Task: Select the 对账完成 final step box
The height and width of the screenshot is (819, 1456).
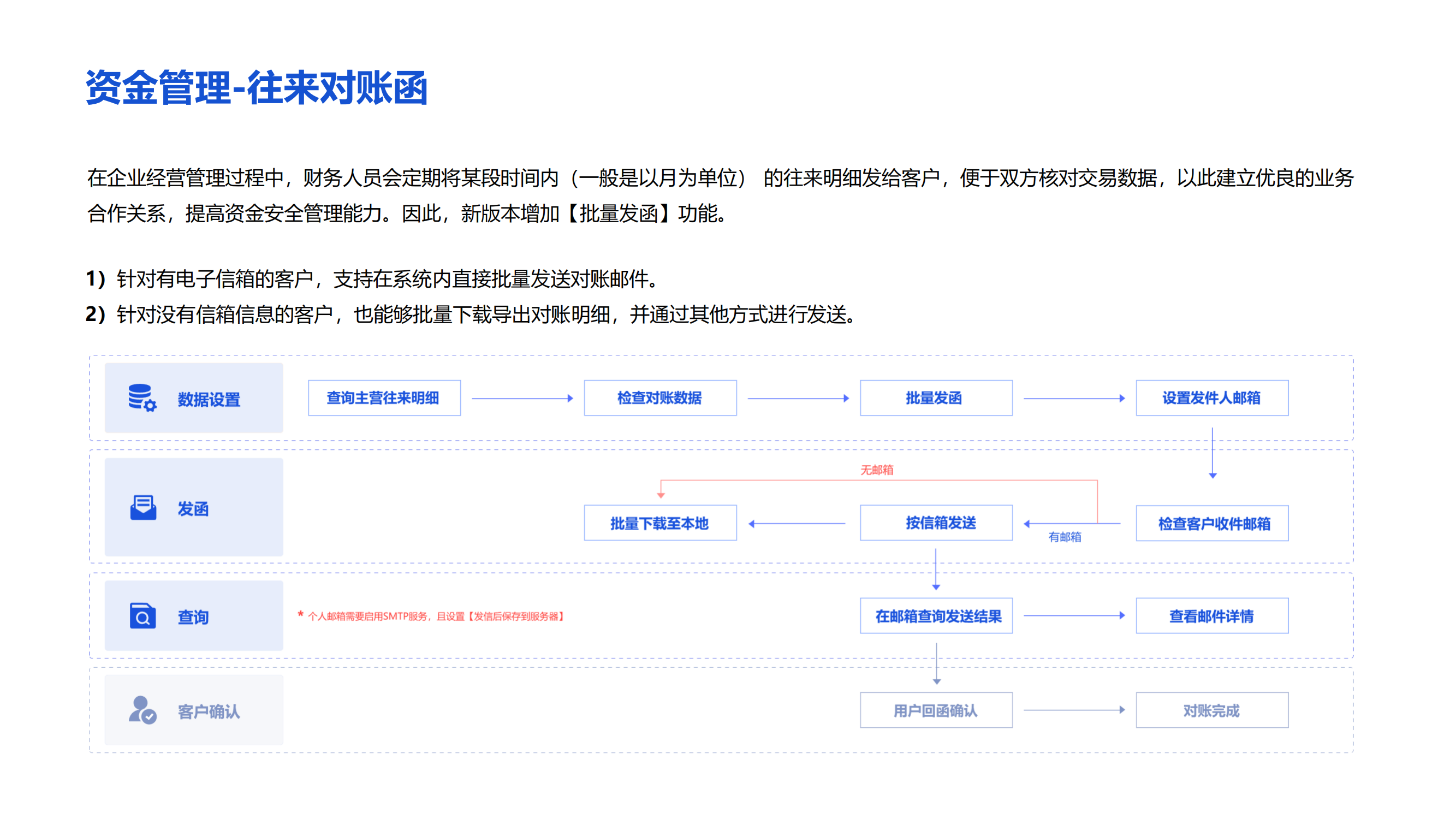Action: click(x=1212, y=710)
